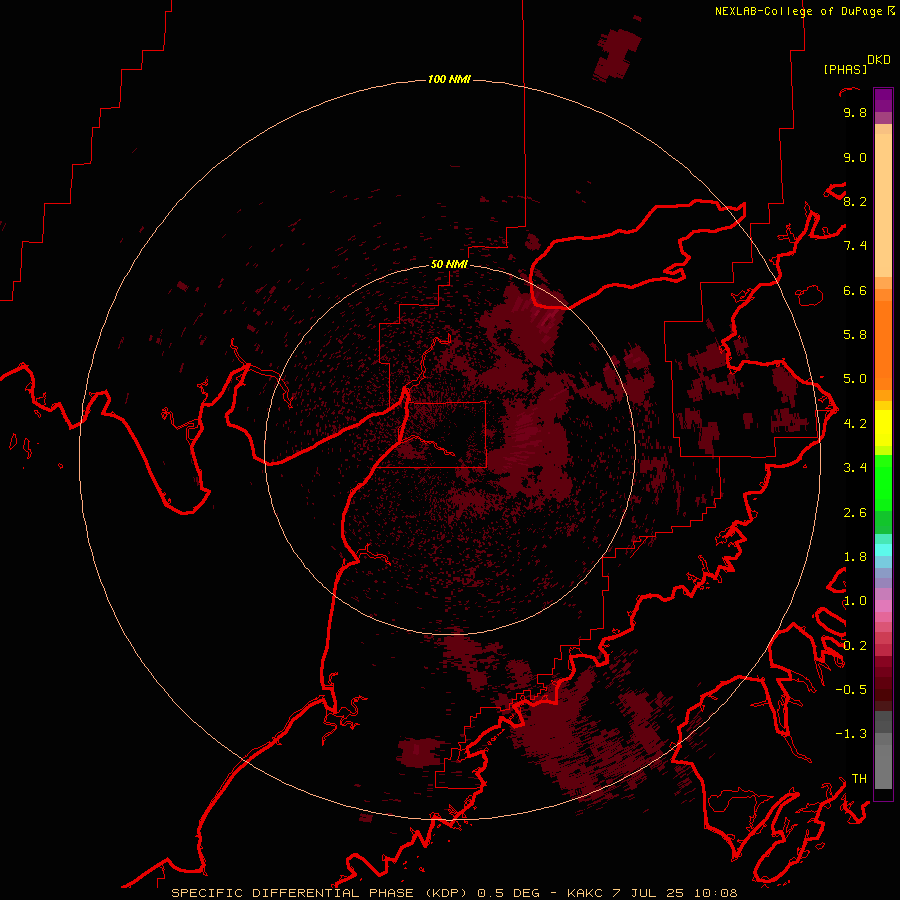Click the yellow band of the color bar
Viewport: 900px width, 900px height.
pos(883,428)
